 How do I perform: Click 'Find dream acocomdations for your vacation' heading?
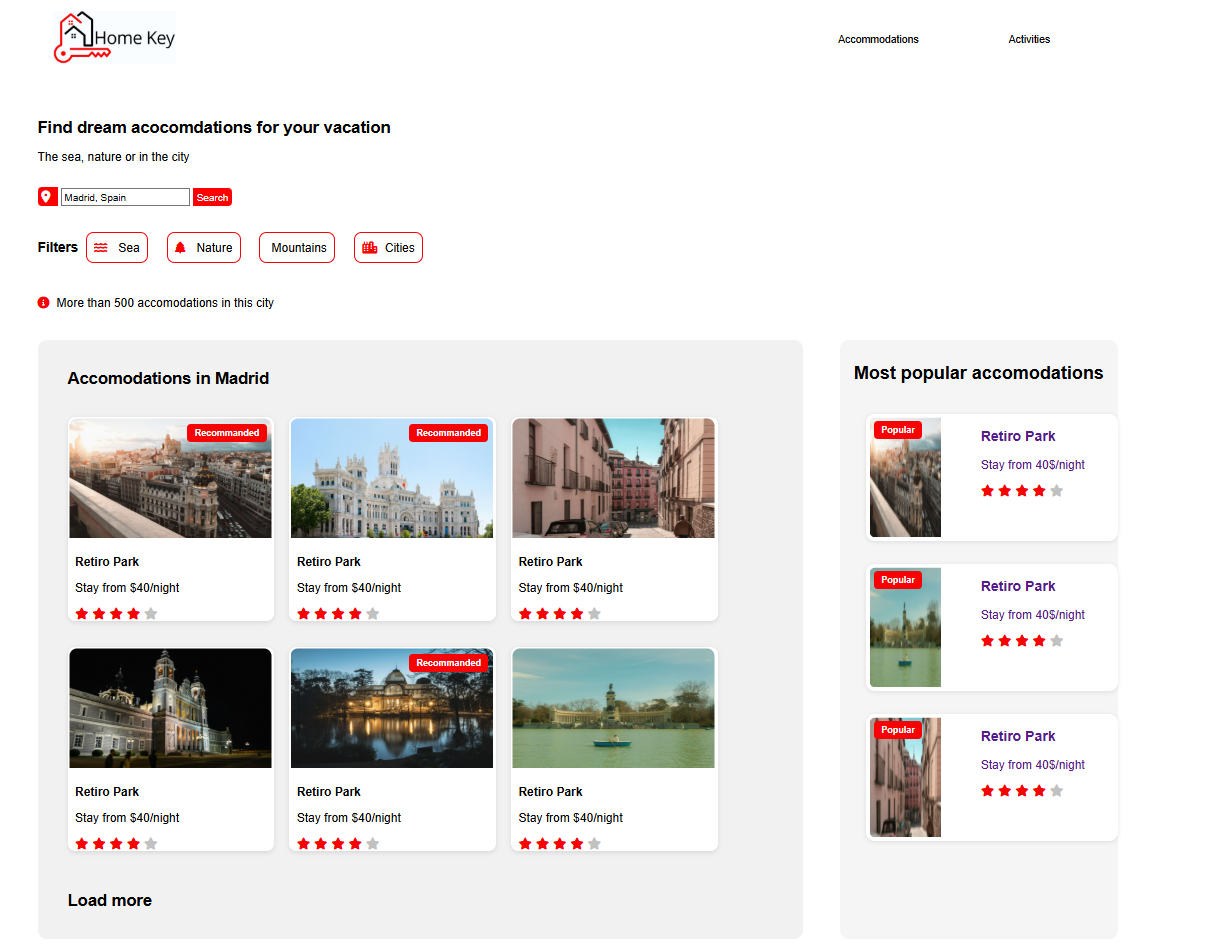(x=214, y=128)
